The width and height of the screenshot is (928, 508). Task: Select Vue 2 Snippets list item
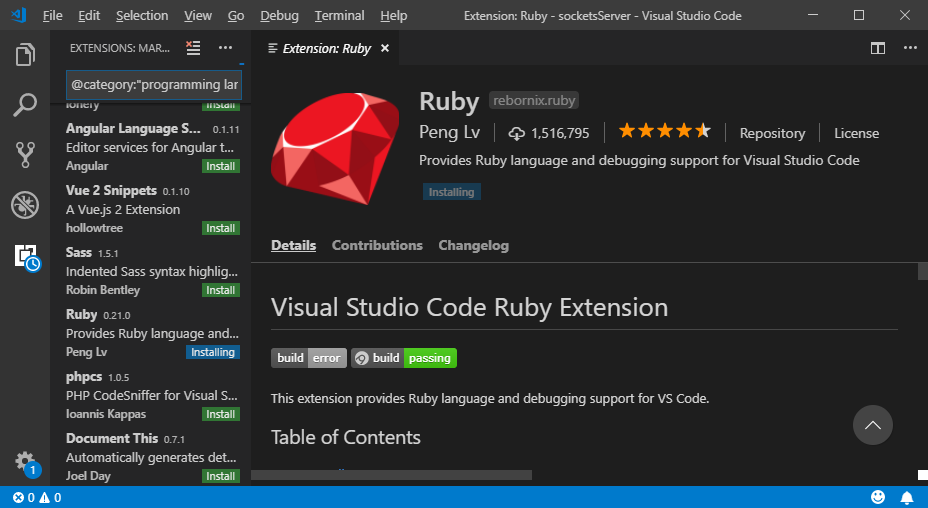click(x=151, y=209)
